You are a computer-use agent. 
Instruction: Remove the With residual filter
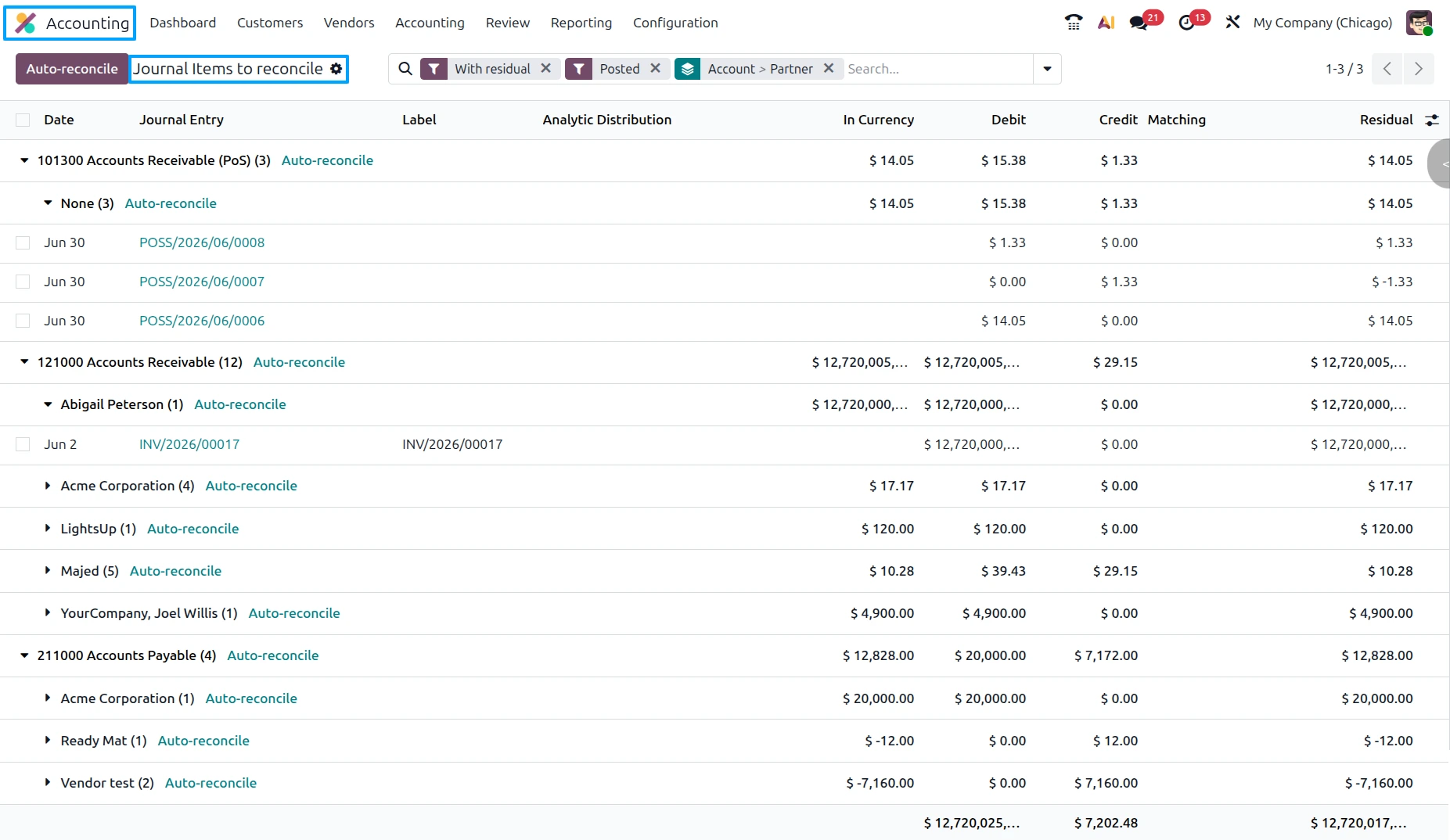545,68
